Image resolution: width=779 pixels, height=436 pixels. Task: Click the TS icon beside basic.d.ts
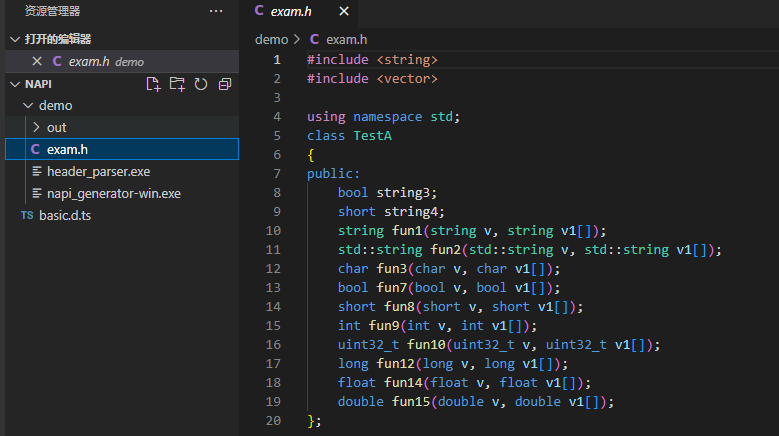pyautogui.click(x=27, y=215)
